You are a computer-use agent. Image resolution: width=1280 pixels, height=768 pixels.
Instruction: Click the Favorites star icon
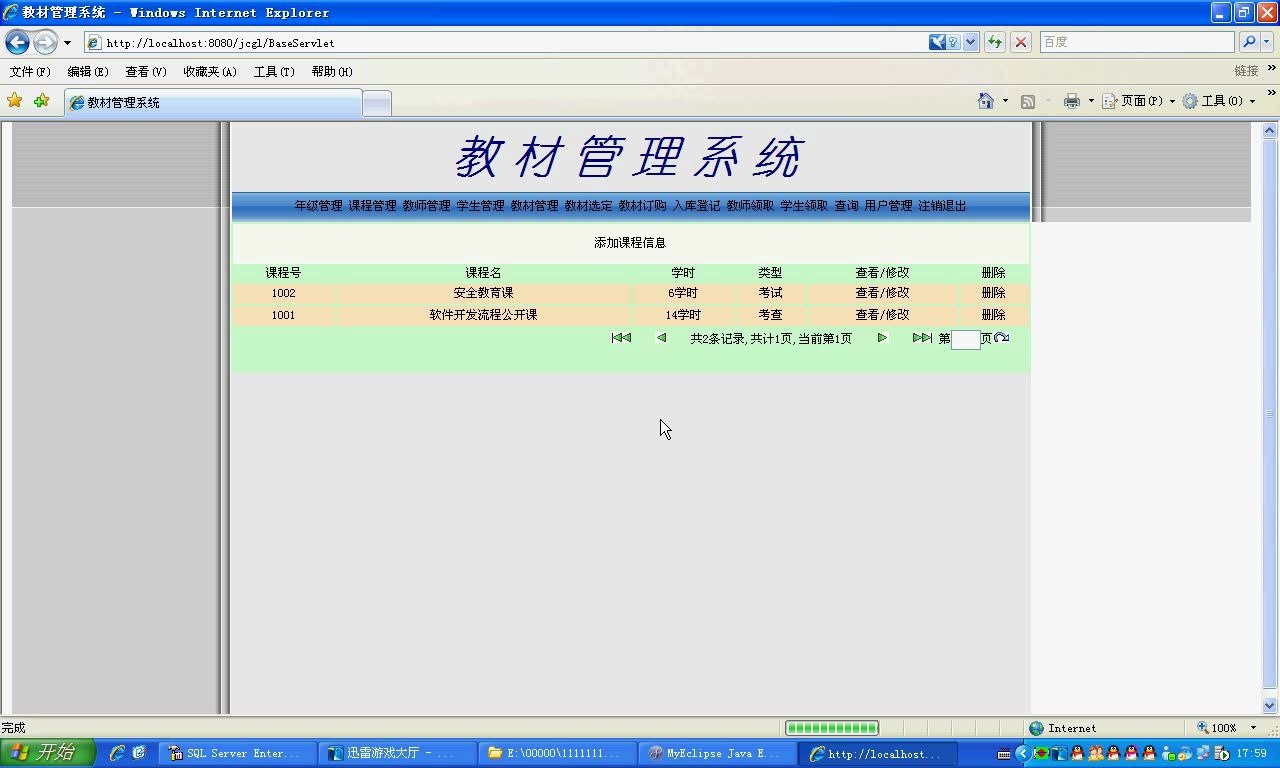point(14,101)
